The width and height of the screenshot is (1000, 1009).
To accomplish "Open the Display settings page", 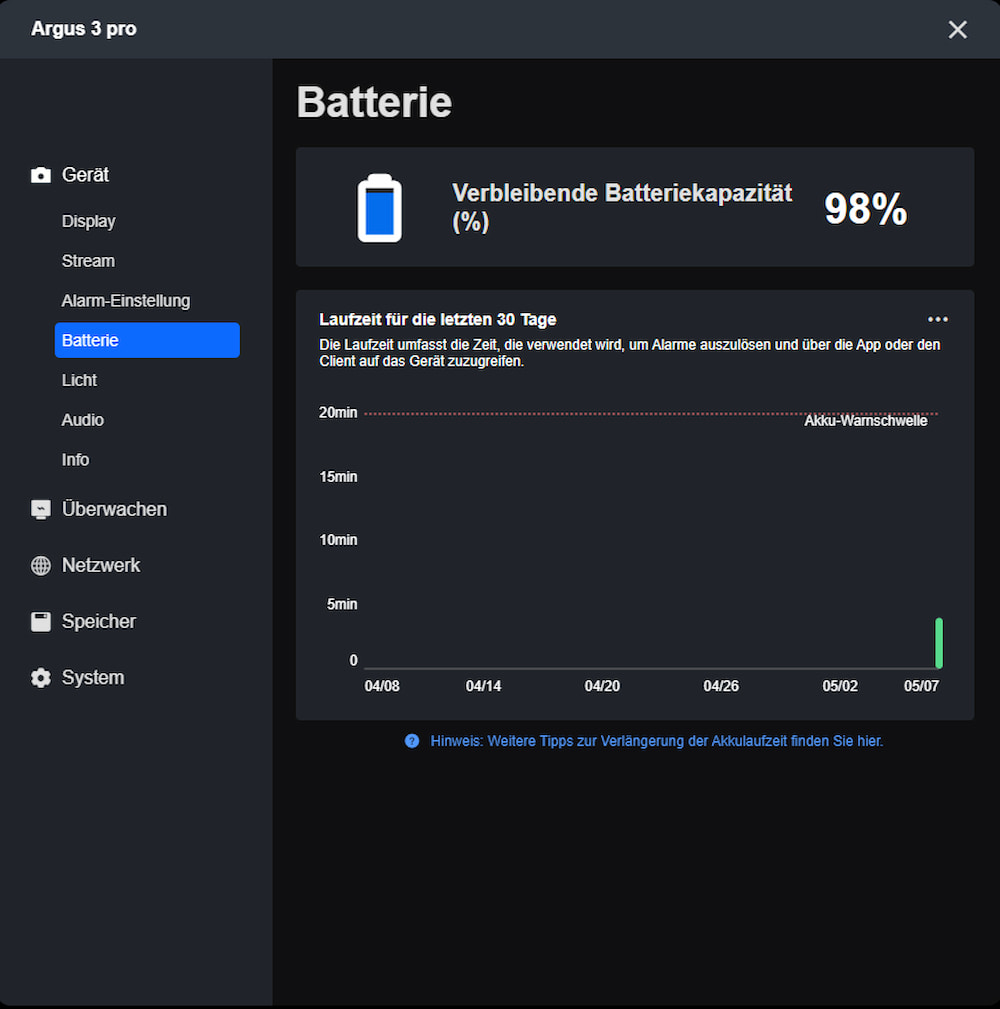I will coord(89,221).
